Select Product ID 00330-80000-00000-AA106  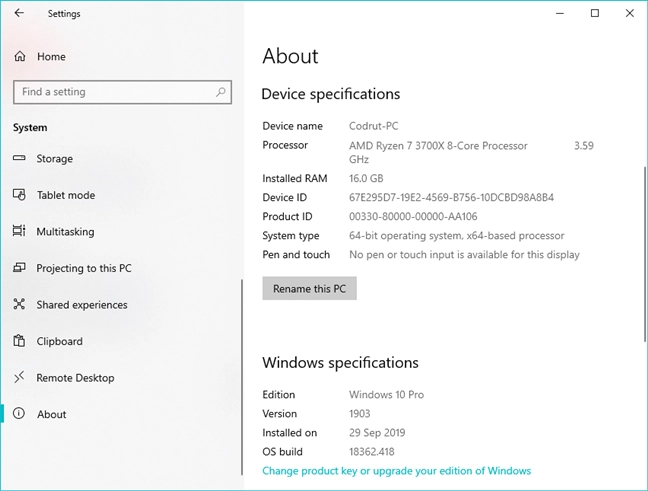413,216
